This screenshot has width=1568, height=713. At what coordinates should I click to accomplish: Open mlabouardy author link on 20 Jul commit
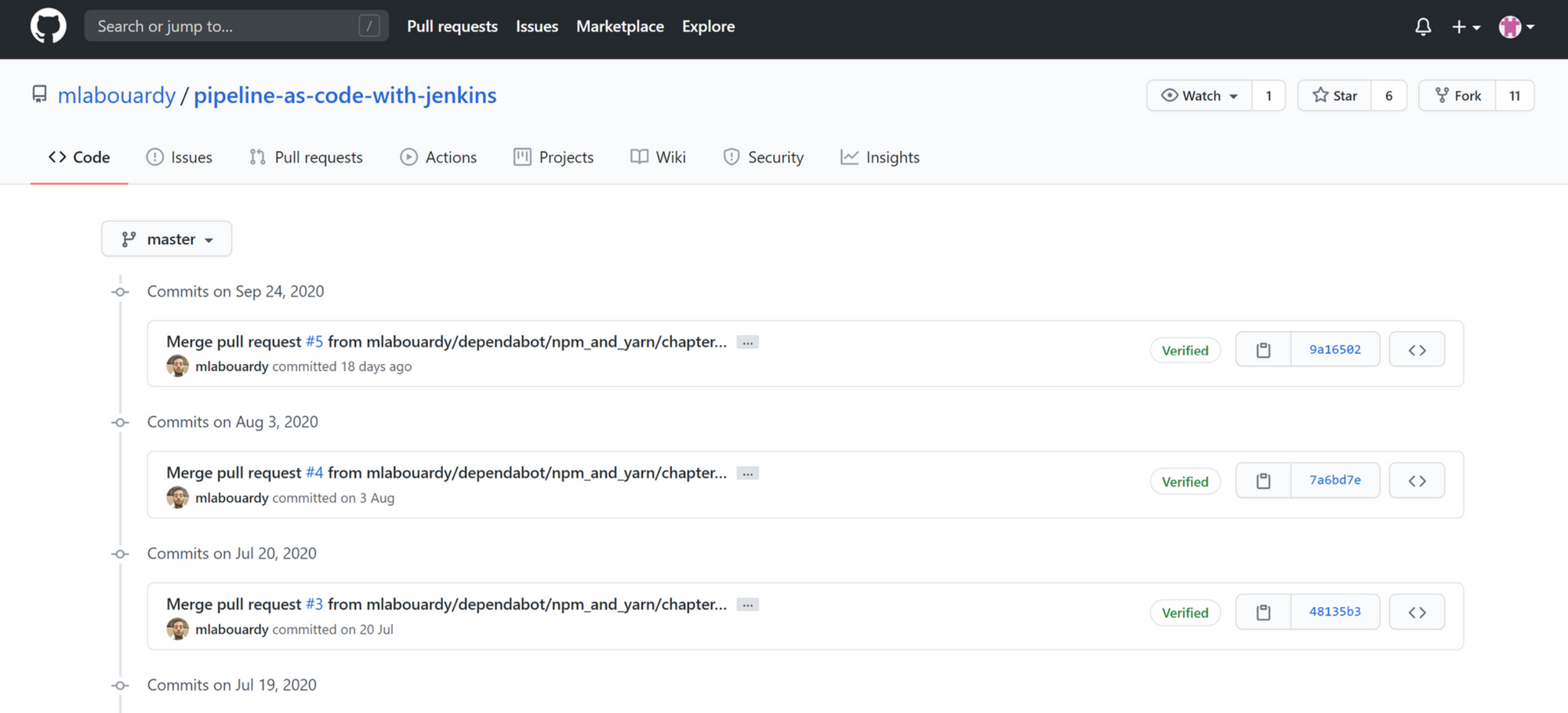(x=232, y=629)
